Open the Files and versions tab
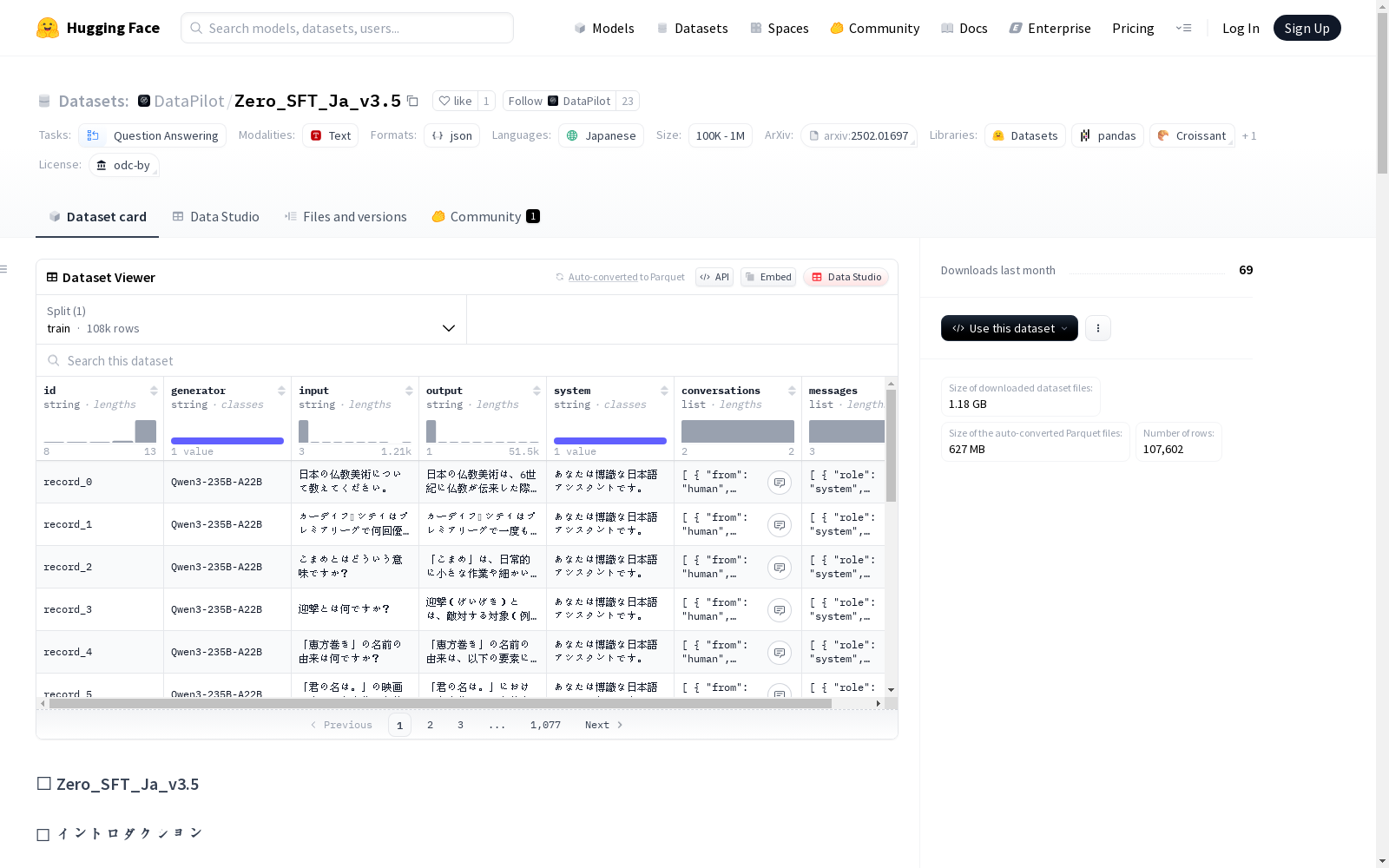This screenshot has height=868, width=1389. tap(346, 217)
